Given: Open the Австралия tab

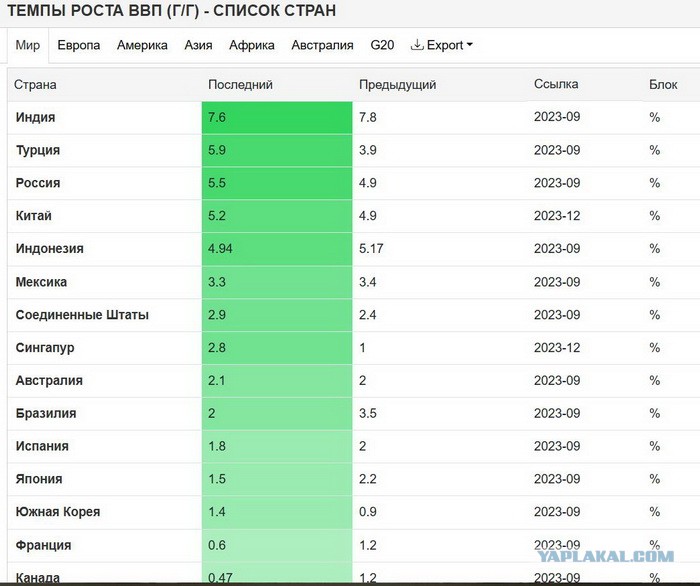Looking at the screenshot, I should click(322, 45).
